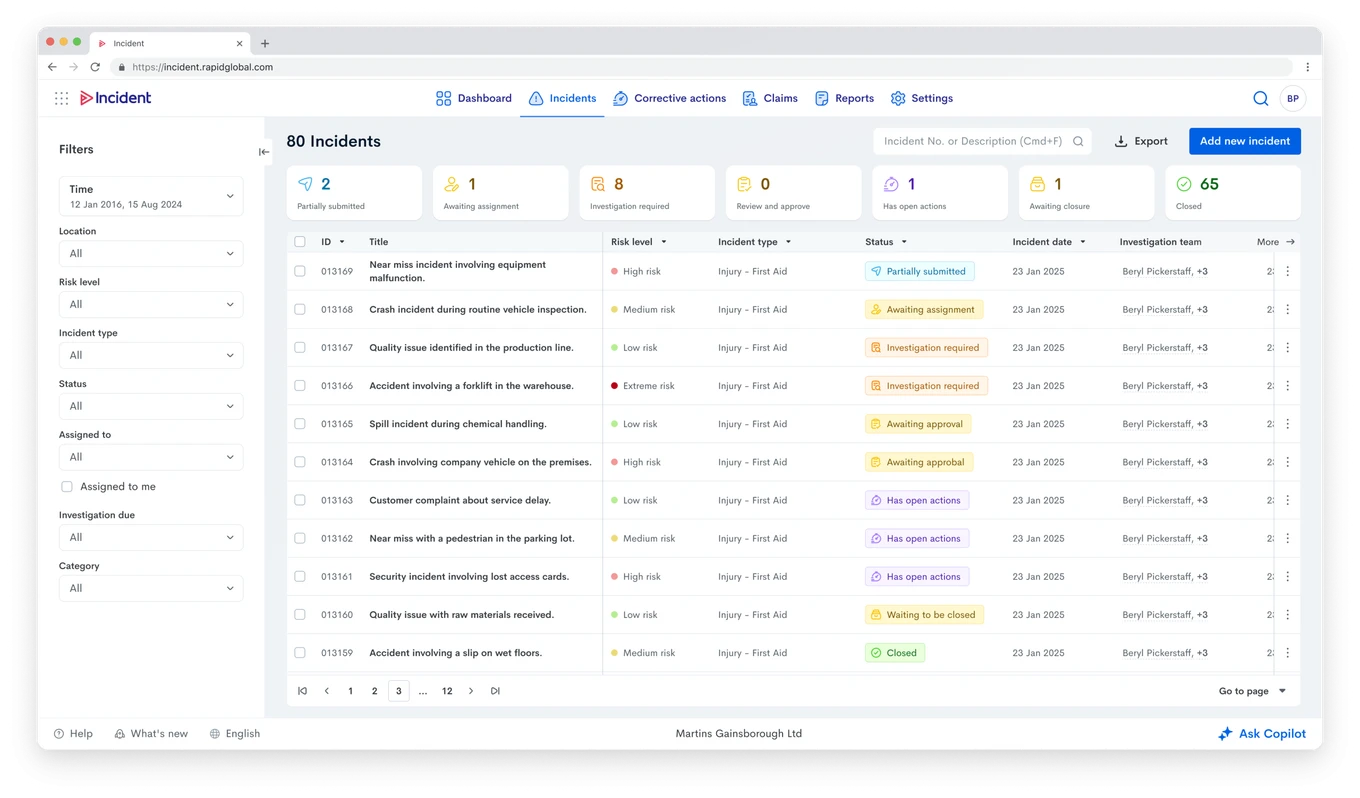1360x798 pixels.
Task: Enable the Assigned to me checkbox
Action: point(67,487)
